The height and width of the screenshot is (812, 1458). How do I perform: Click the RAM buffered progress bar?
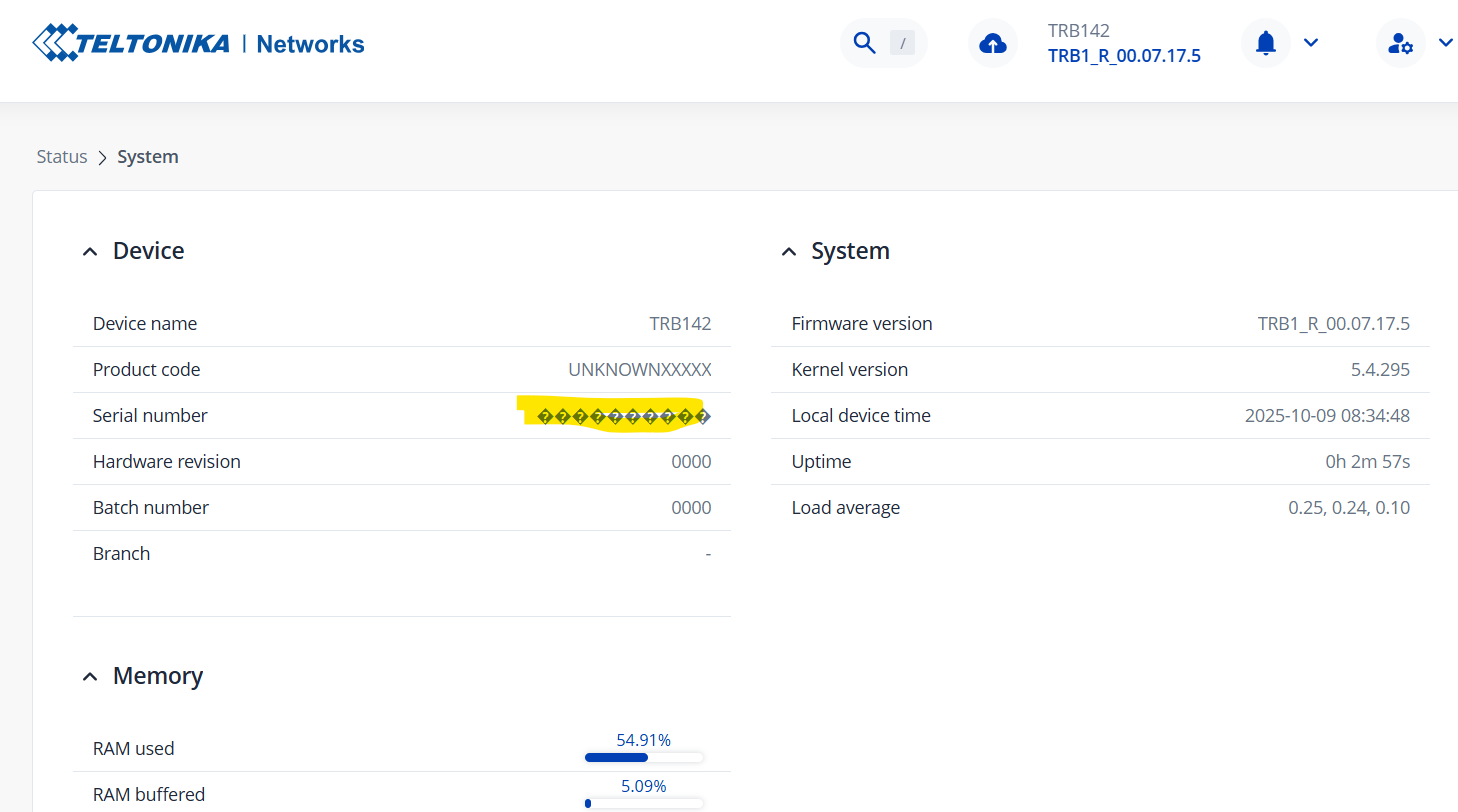pyautogui.click(x=644, y=803)
